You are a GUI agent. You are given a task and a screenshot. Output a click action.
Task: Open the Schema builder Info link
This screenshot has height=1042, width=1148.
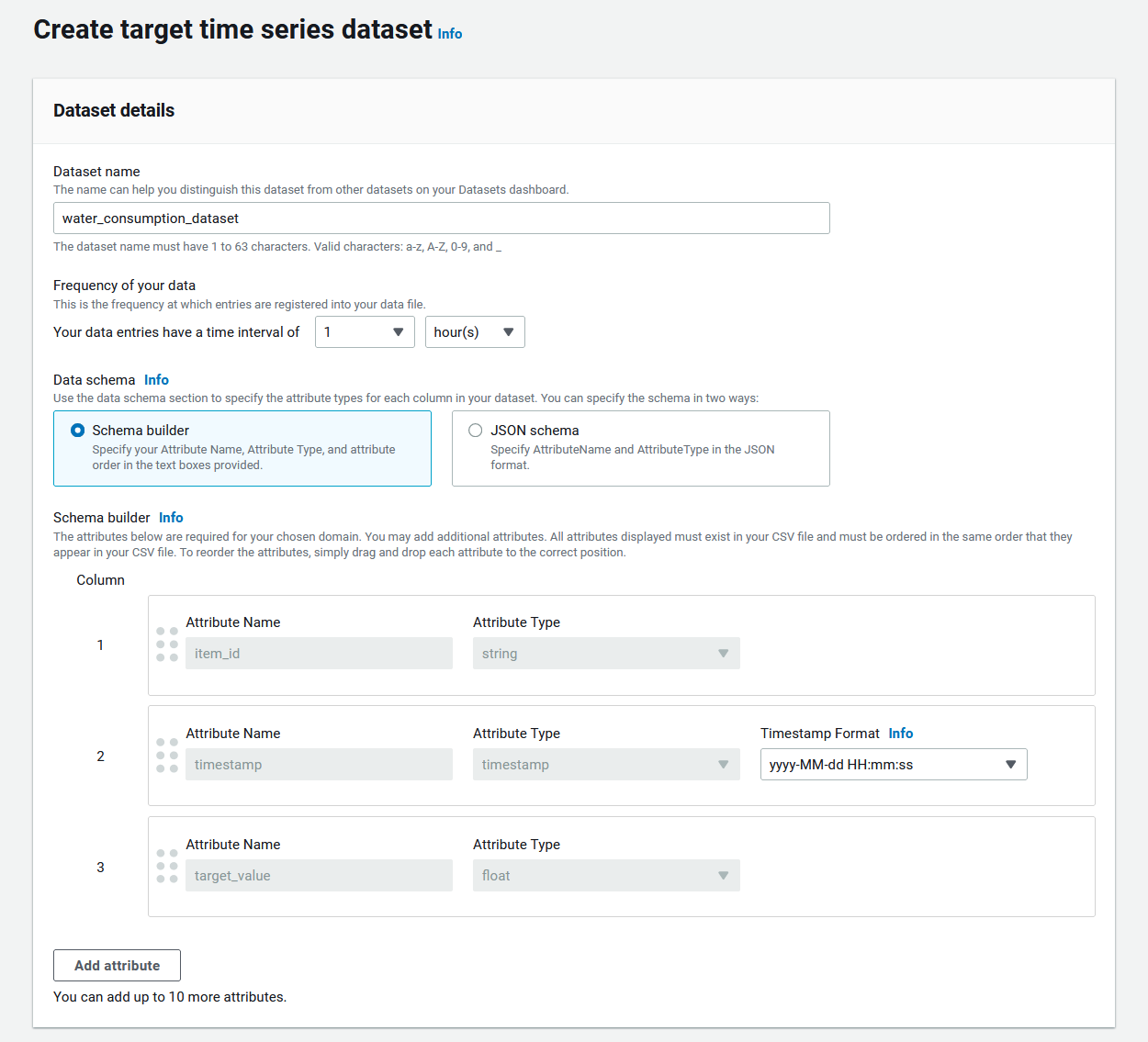click(x=171, y=518)
